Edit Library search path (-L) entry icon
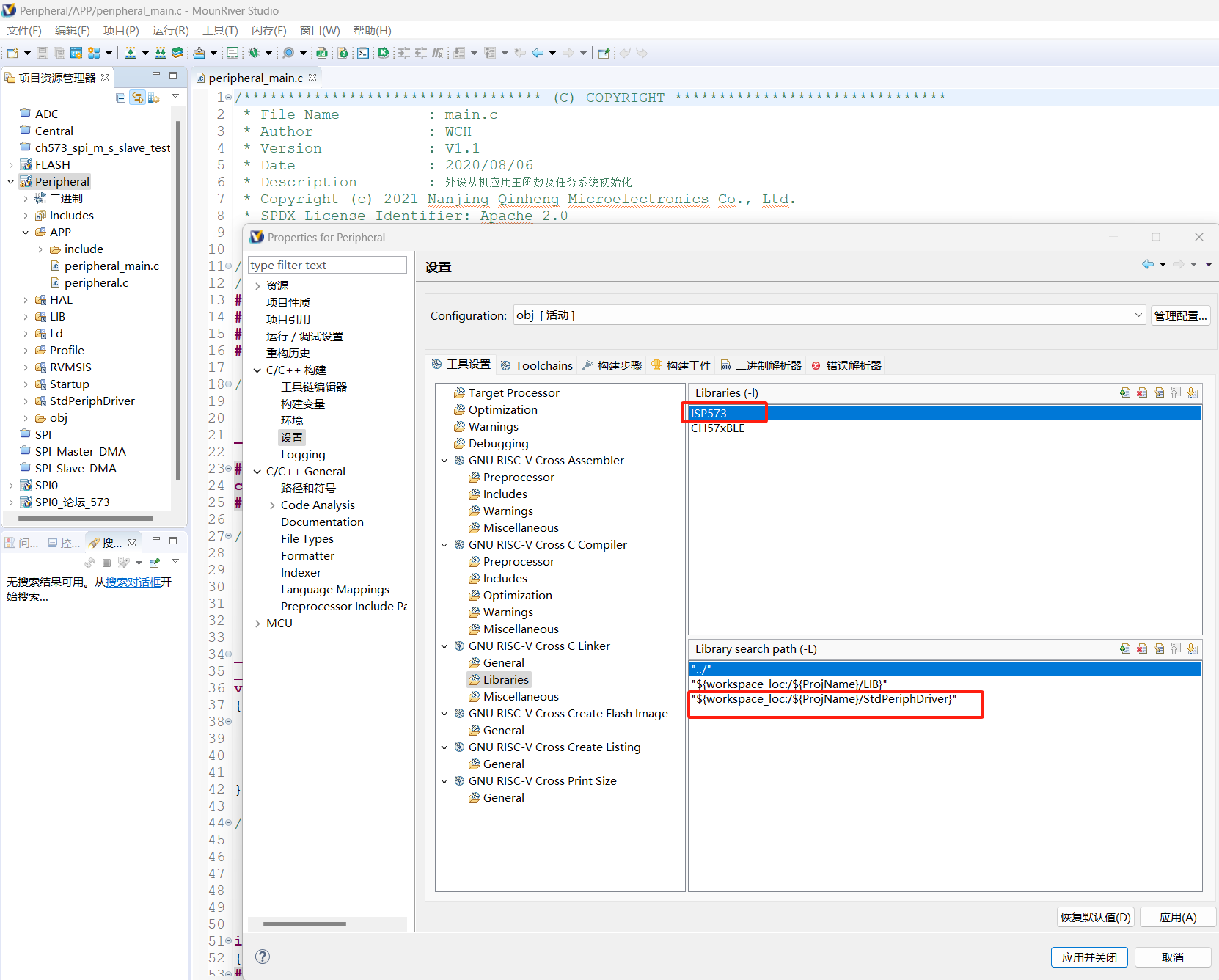Screen dimensions: 1219x980 tap(1159, 649)
